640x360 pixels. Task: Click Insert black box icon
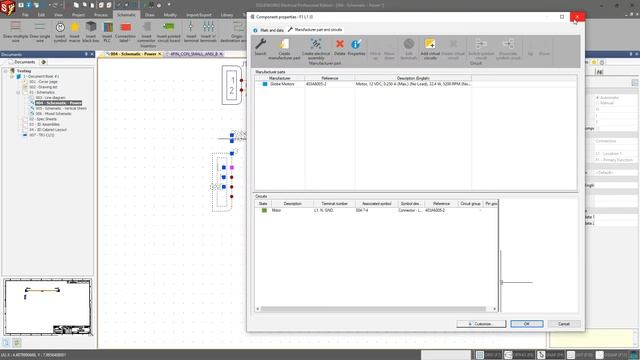pyautogui.click(x=91, y=27)
